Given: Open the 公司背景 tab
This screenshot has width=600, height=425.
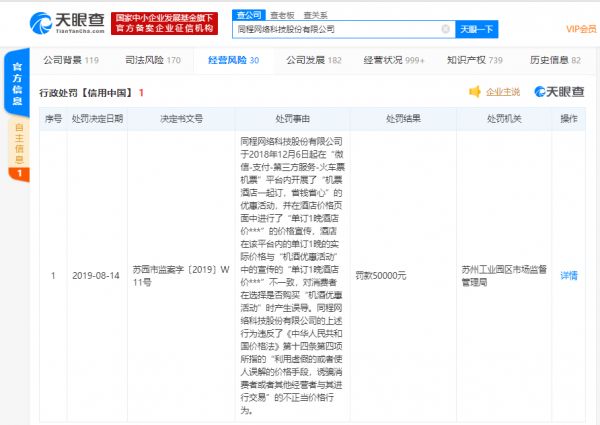Looking at the screenshot, I should 70,61.
